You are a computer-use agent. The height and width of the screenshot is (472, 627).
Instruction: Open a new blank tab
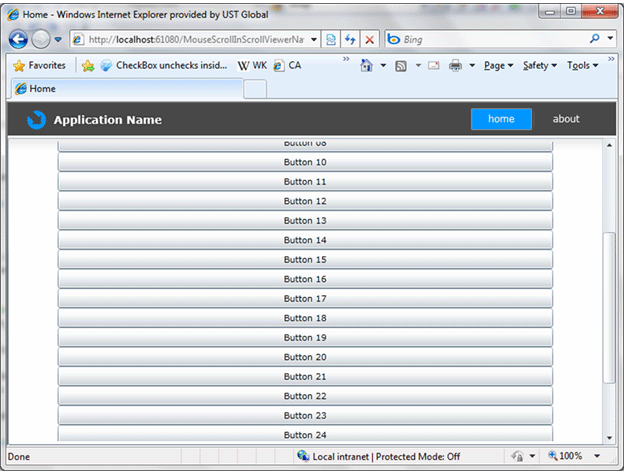pyautogui.click(x=255, y=89)
